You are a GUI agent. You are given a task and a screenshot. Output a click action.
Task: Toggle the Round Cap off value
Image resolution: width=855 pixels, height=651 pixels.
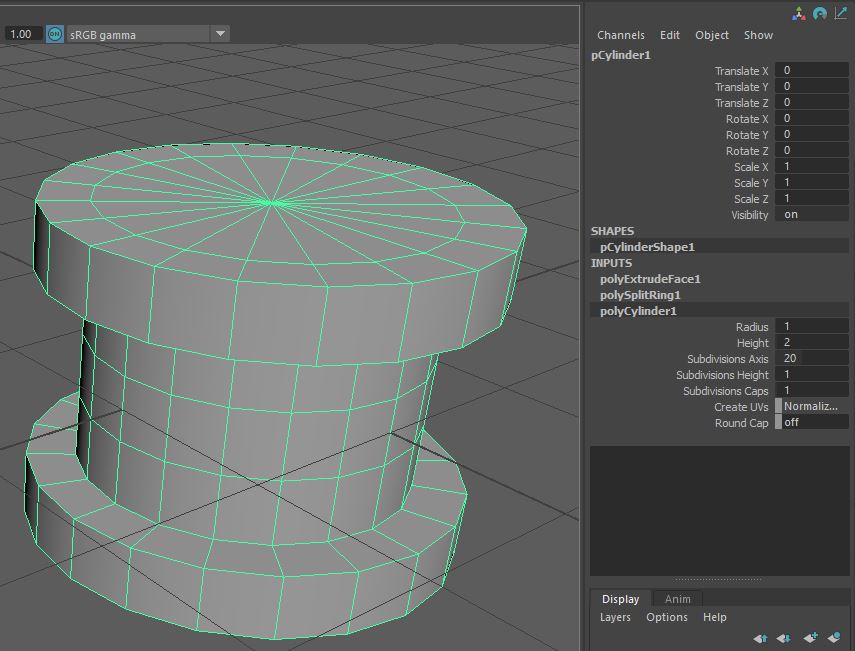pos(812,423)
